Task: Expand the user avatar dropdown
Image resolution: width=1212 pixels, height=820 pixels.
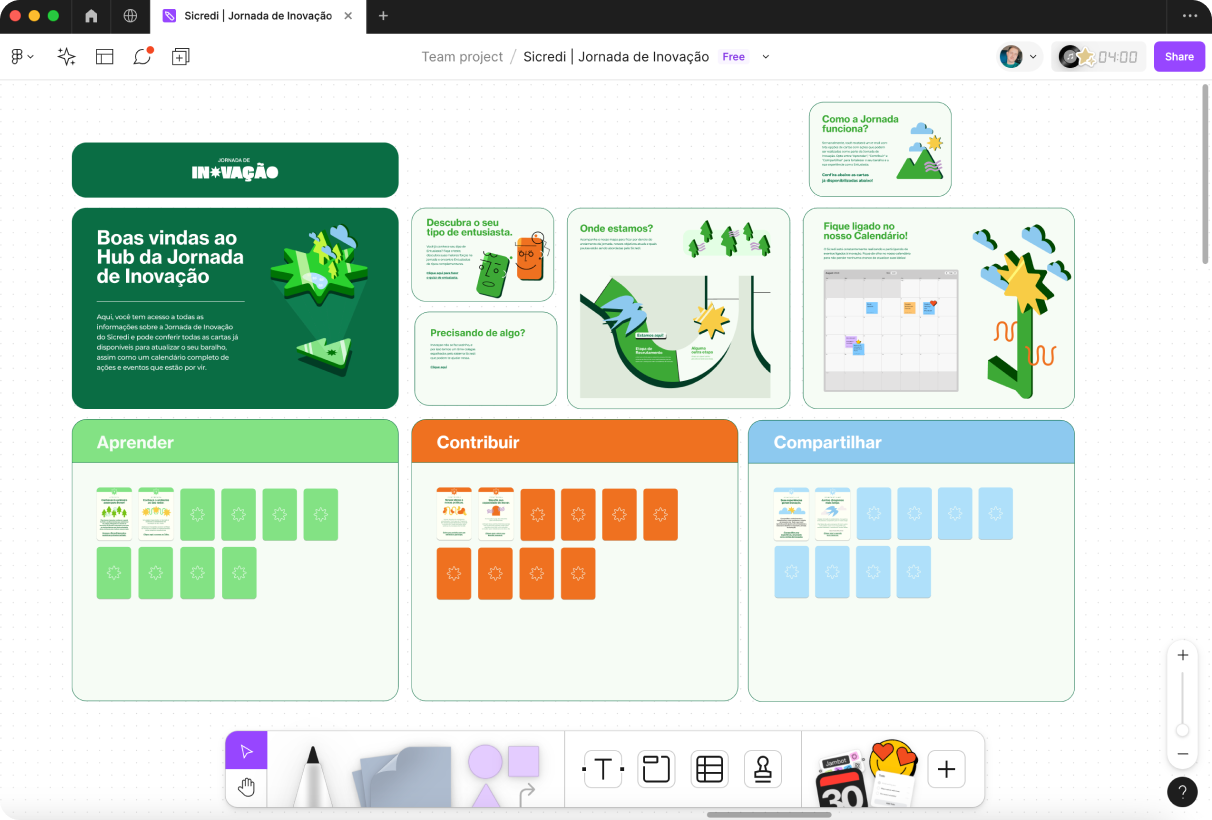Action: 1020,57
